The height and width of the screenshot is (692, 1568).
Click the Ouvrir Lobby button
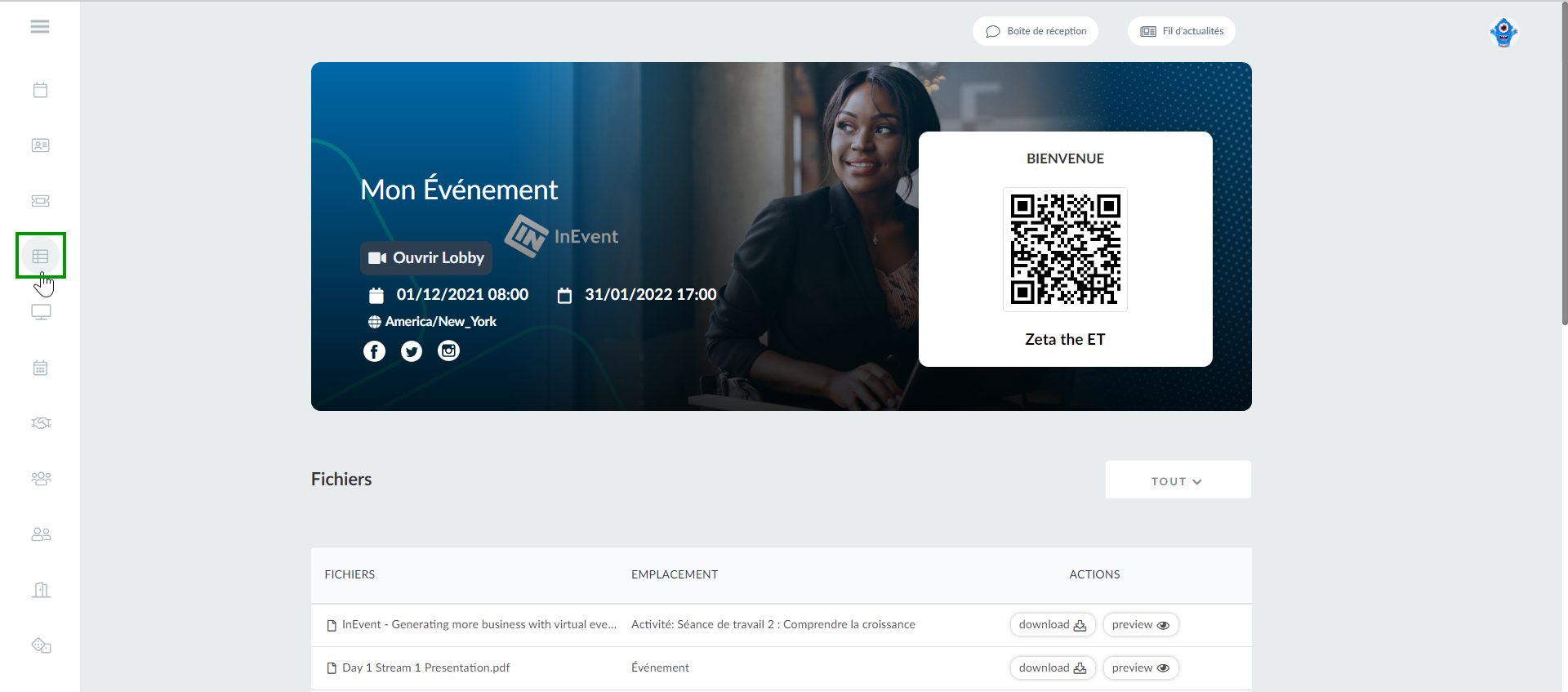coord(426,258)
